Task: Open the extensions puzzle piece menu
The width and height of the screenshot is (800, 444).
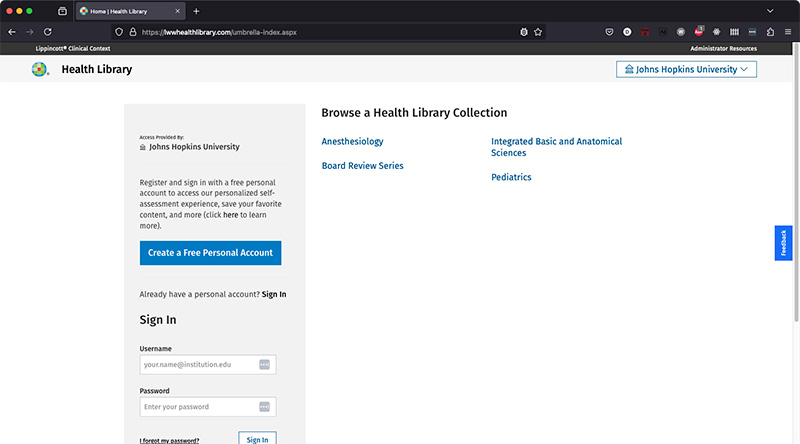Action: pos(770,32)
